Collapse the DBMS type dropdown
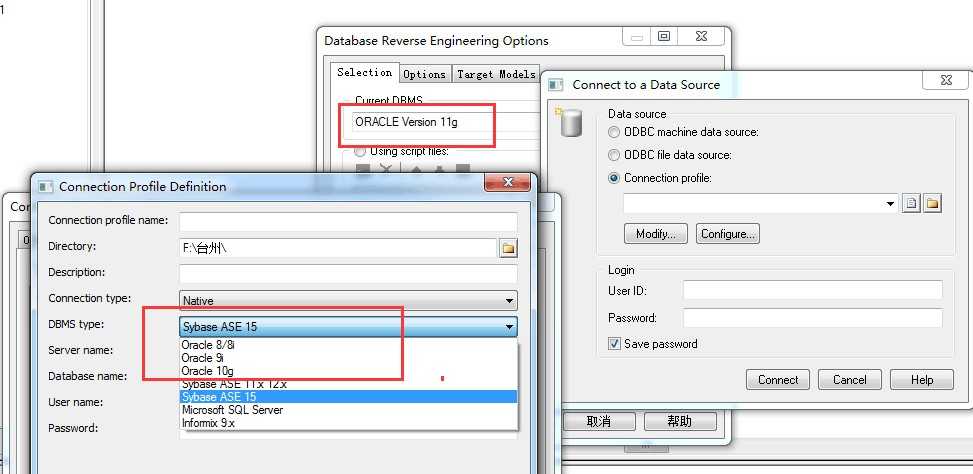The image size is (973, 474). click(x=509, y=327)
